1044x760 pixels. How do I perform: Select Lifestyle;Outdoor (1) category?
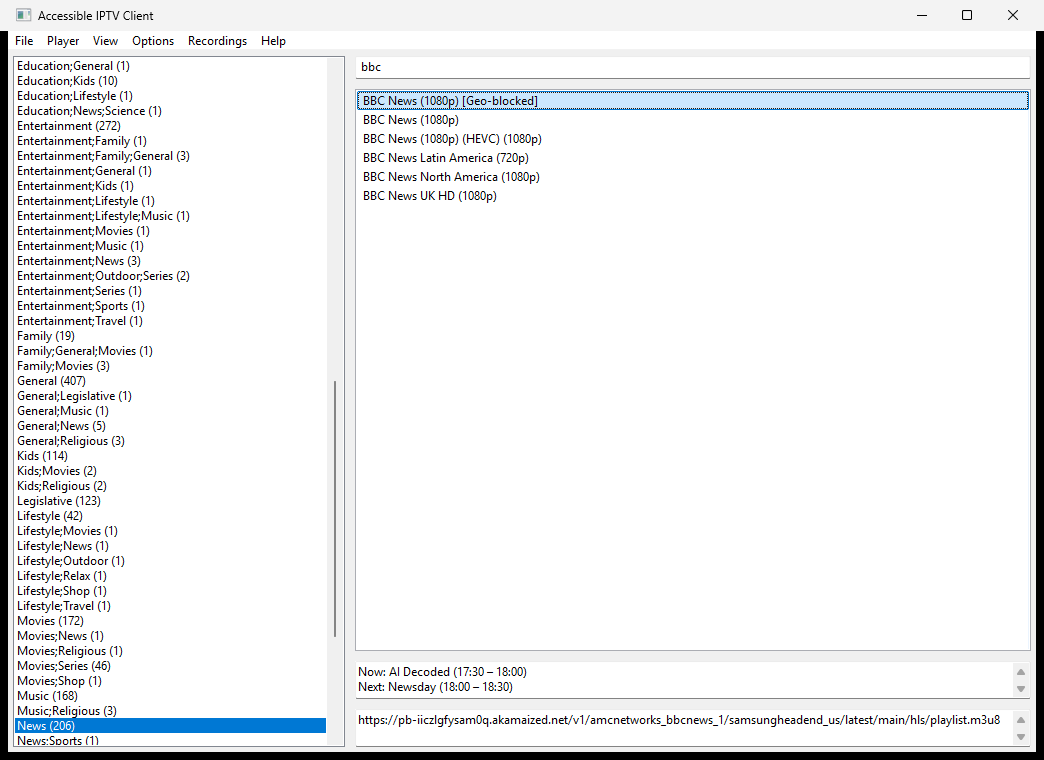point(170,561)
